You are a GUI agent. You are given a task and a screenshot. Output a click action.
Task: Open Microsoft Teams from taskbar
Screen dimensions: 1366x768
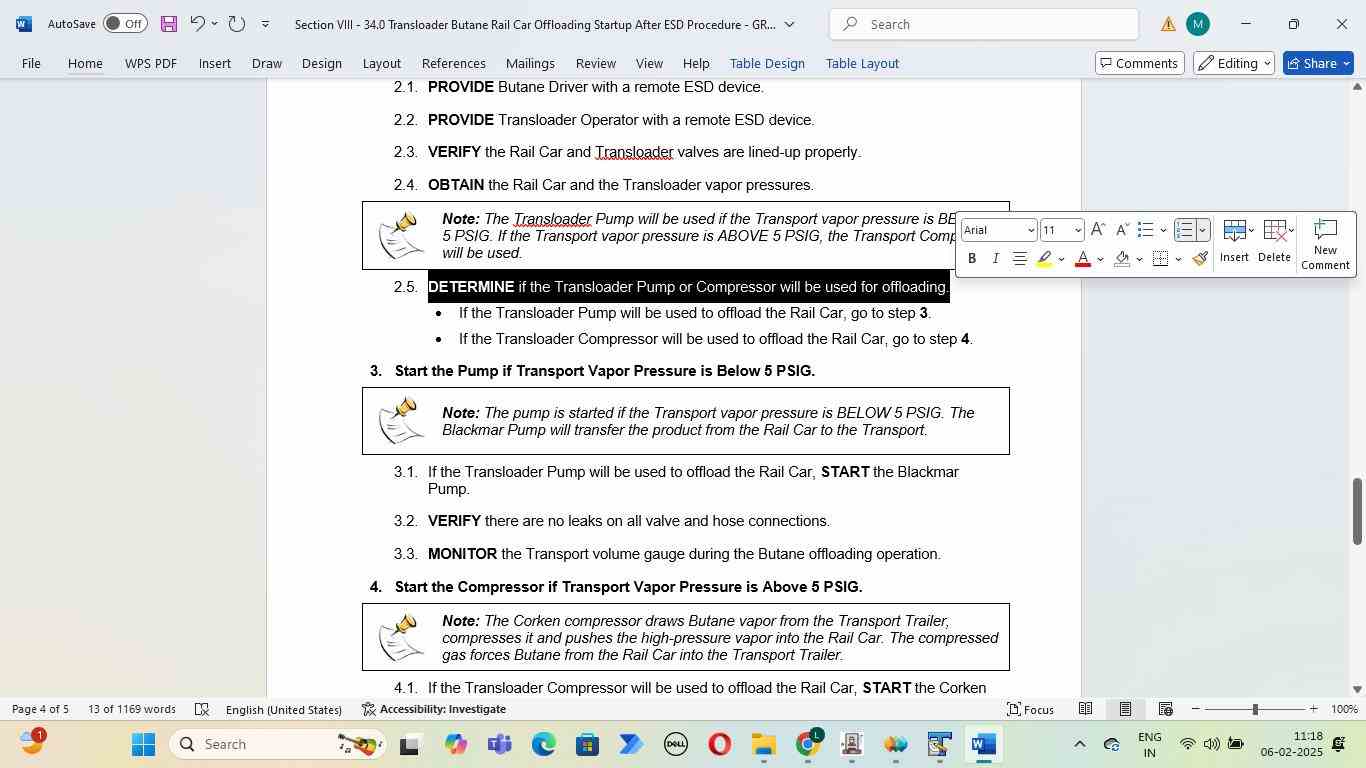point(499,744)
